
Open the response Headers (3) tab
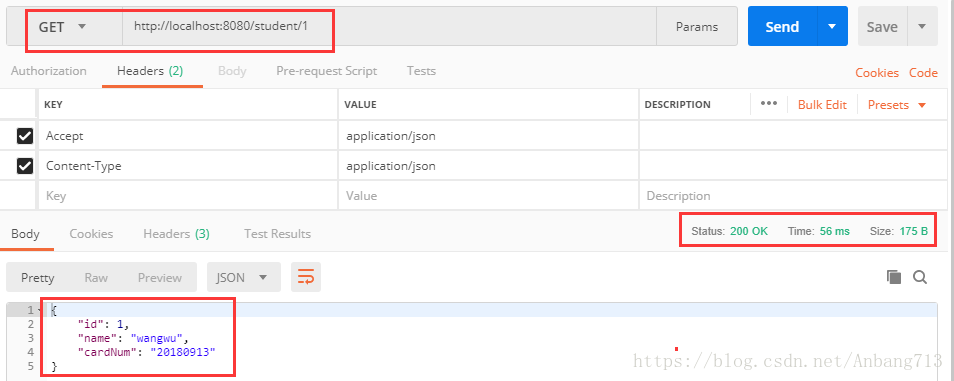pyautogui.click(x=176, y=234)
